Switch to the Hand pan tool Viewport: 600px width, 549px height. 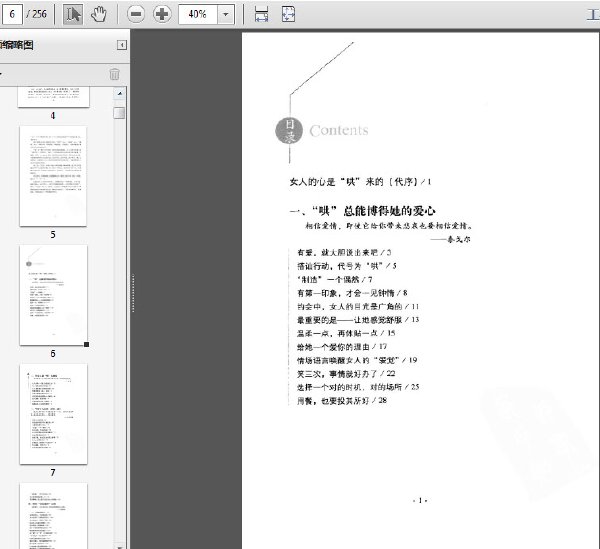click(x=99, y=14)
